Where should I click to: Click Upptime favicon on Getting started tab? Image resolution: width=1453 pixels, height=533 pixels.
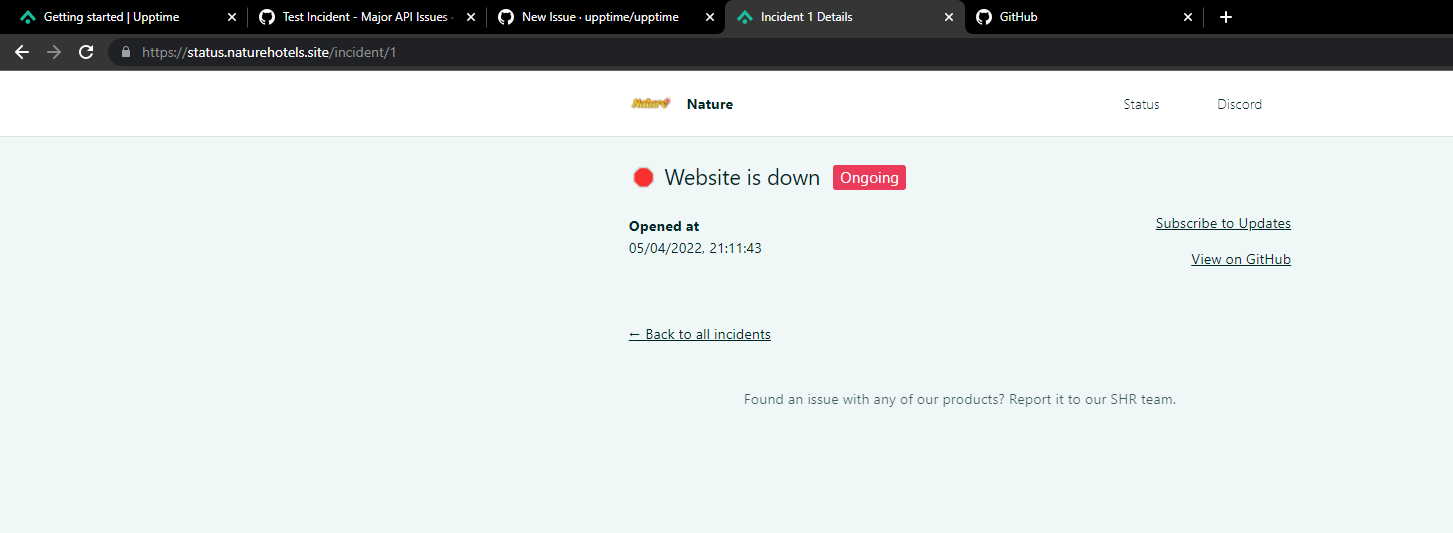point(27,17)
